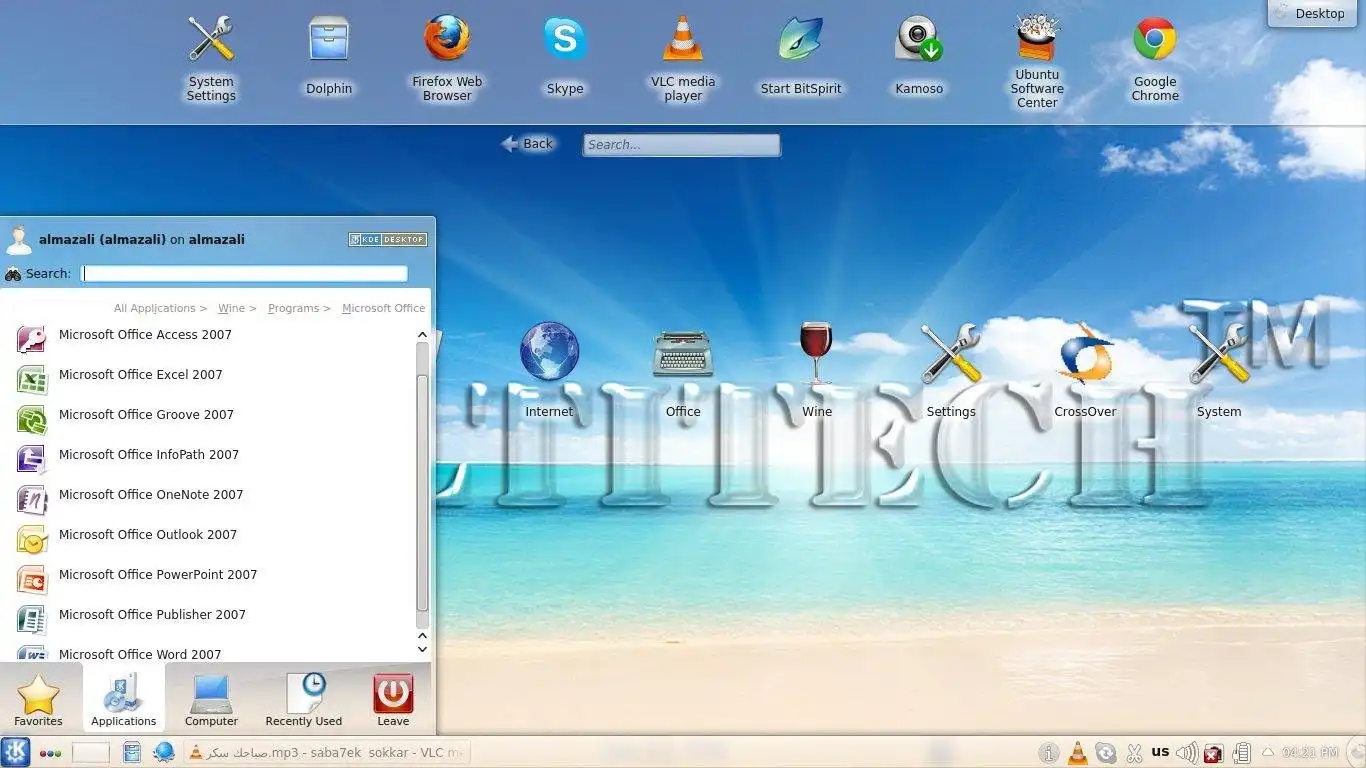Open the clipboard scissors tray icon
1366x768 pixels.
pyautogui.click(x=1134, y=753)
